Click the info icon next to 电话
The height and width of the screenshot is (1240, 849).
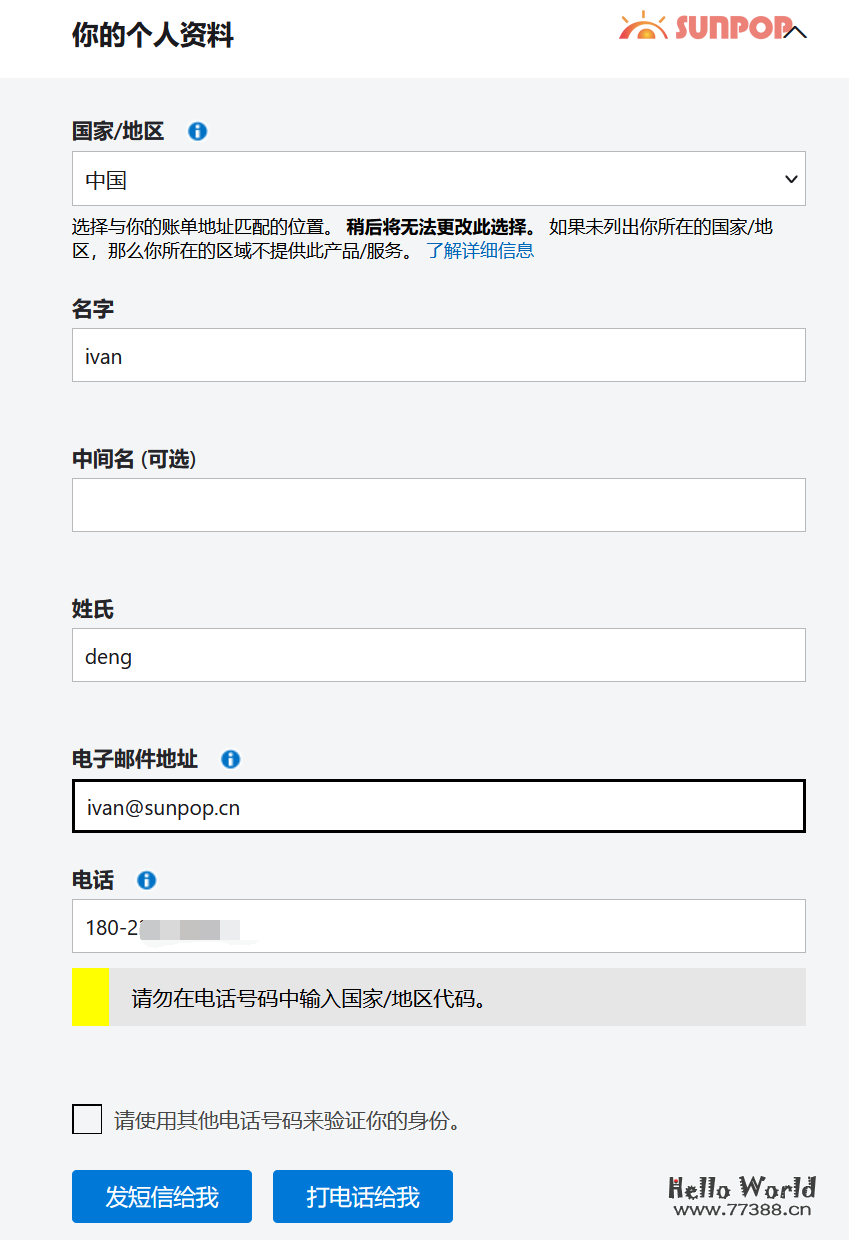(x=146, y=880)
